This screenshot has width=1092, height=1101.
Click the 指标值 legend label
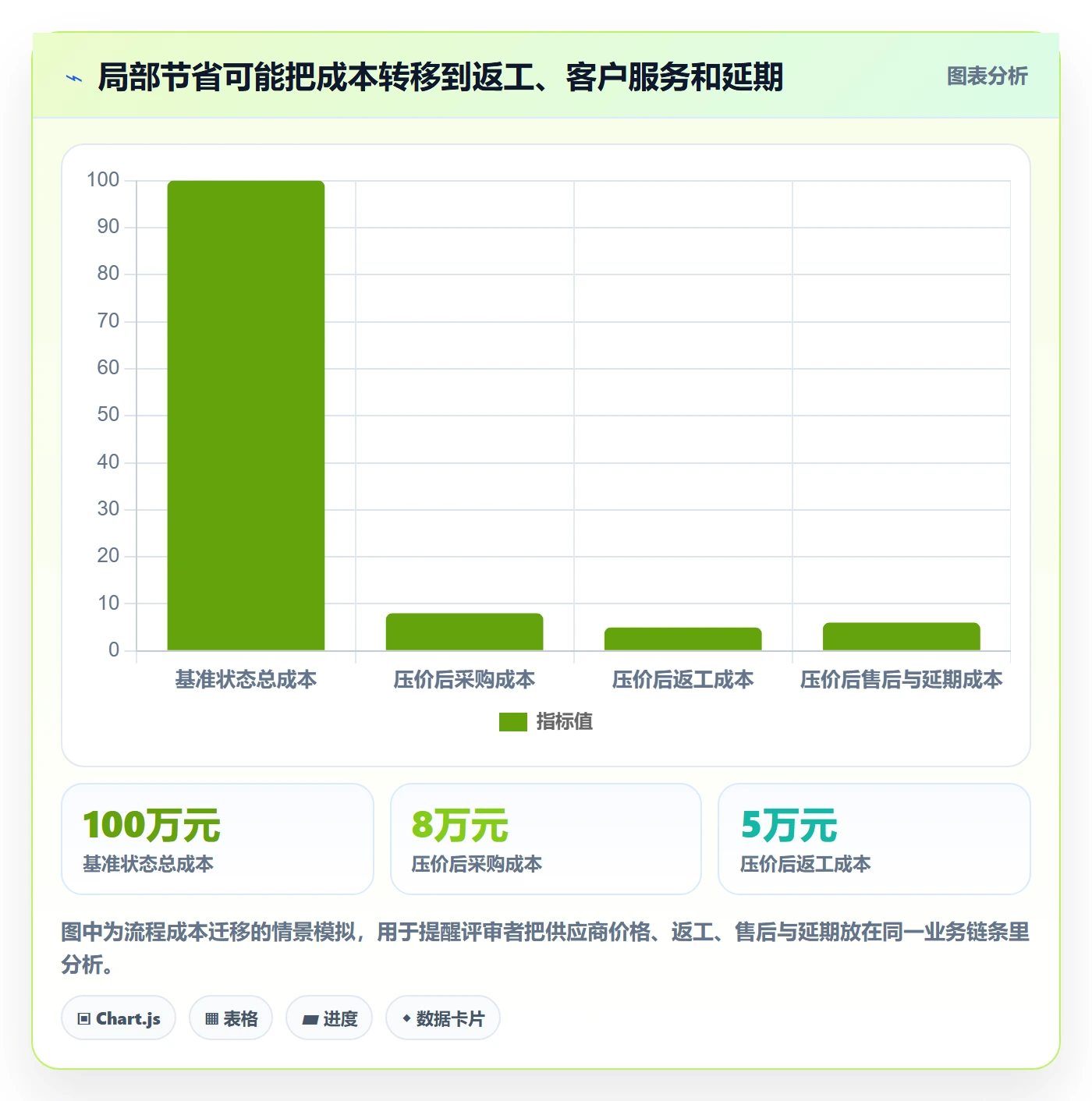click(565, 722)
